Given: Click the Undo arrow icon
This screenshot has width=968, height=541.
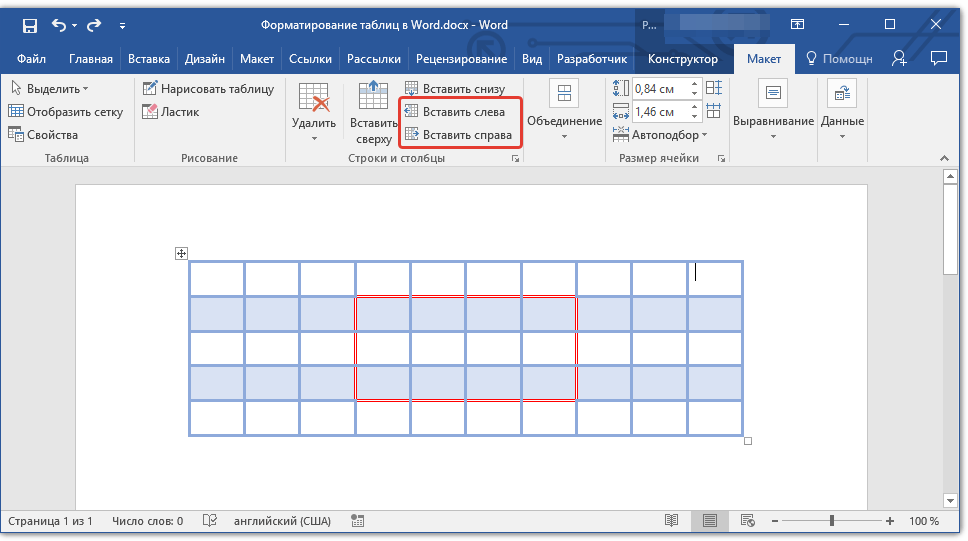Looking at the screenshot, I should tap(59, 24).
